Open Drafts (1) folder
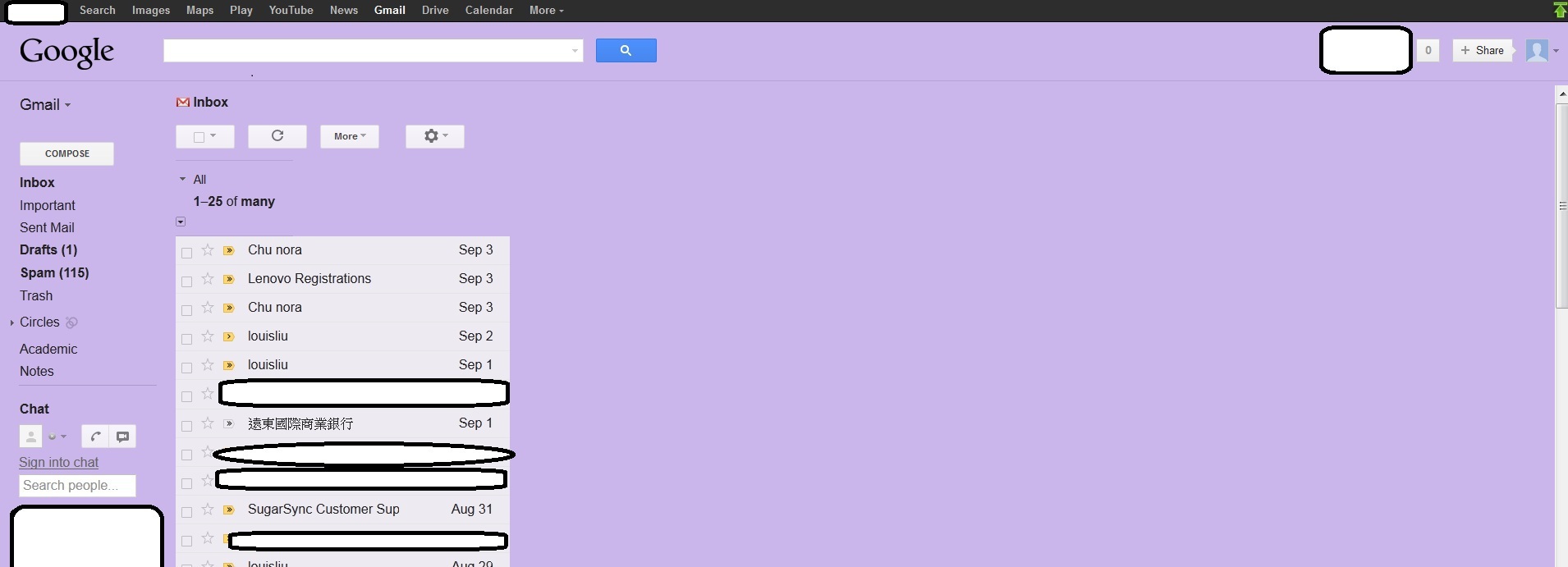This screenshot has width=1568, height=567. tap(48, 250)
